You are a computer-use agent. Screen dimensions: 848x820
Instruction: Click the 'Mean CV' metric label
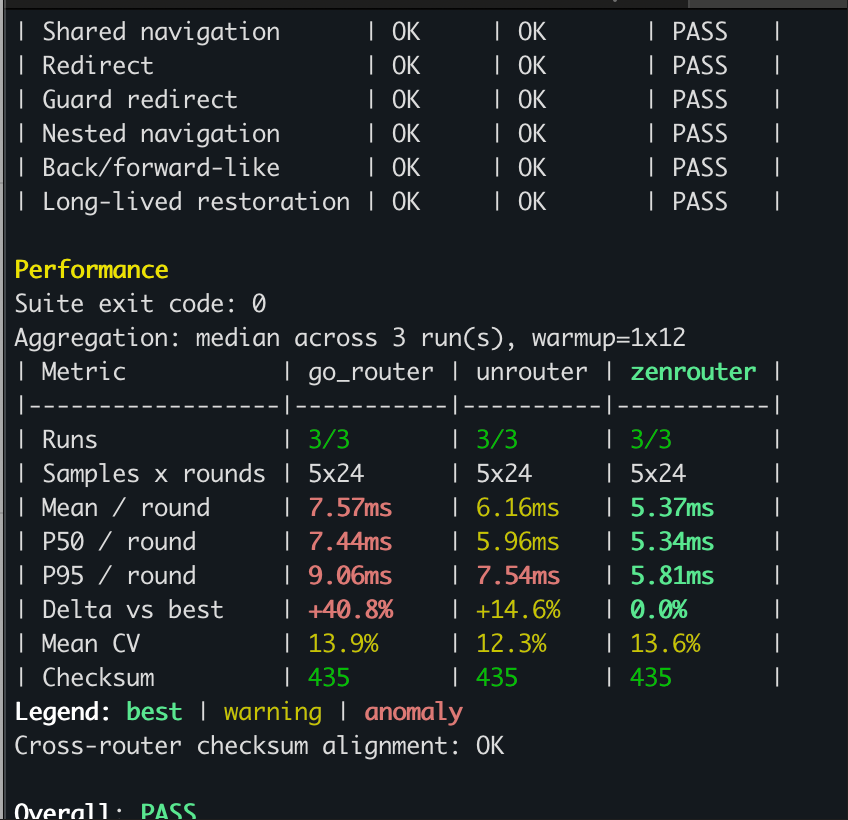[x=91, y=644]
